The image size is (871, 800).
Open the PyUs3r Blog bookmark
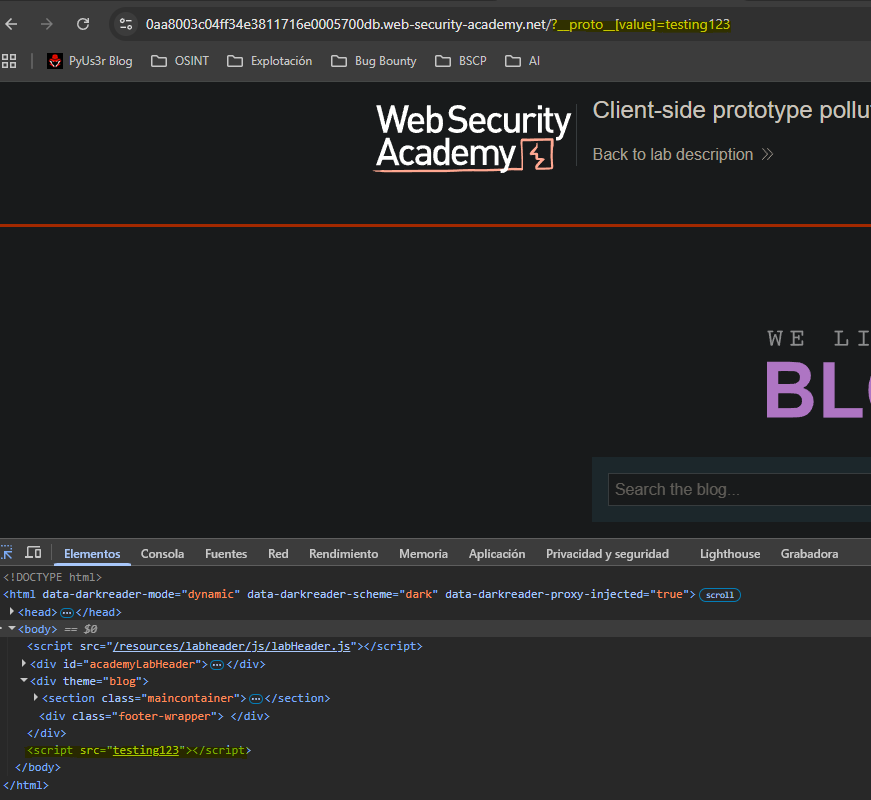(x=90, y=61)
